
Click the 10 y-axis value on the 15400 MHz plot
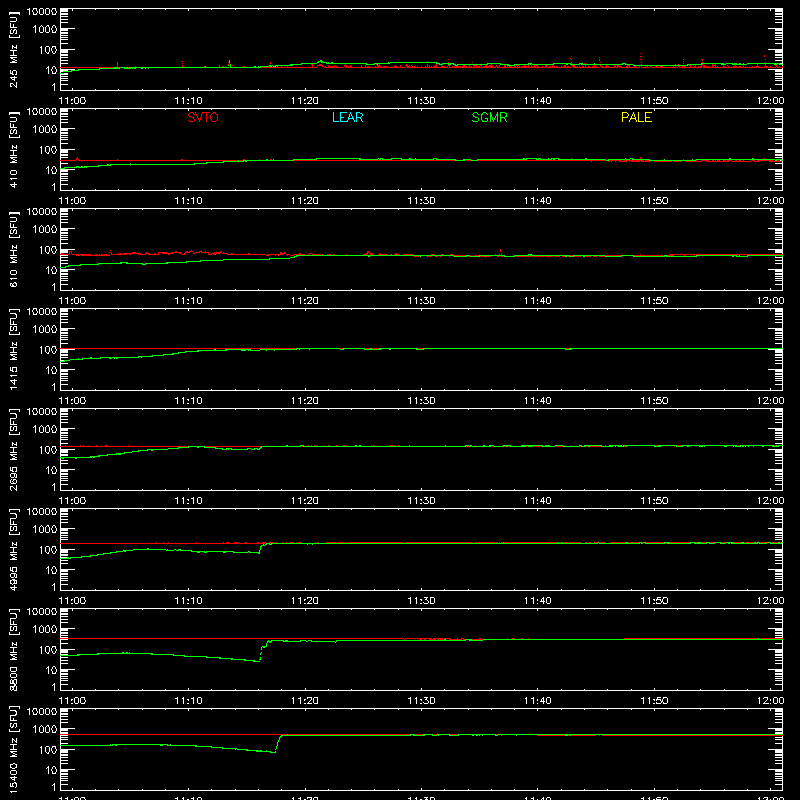point(51,770)
